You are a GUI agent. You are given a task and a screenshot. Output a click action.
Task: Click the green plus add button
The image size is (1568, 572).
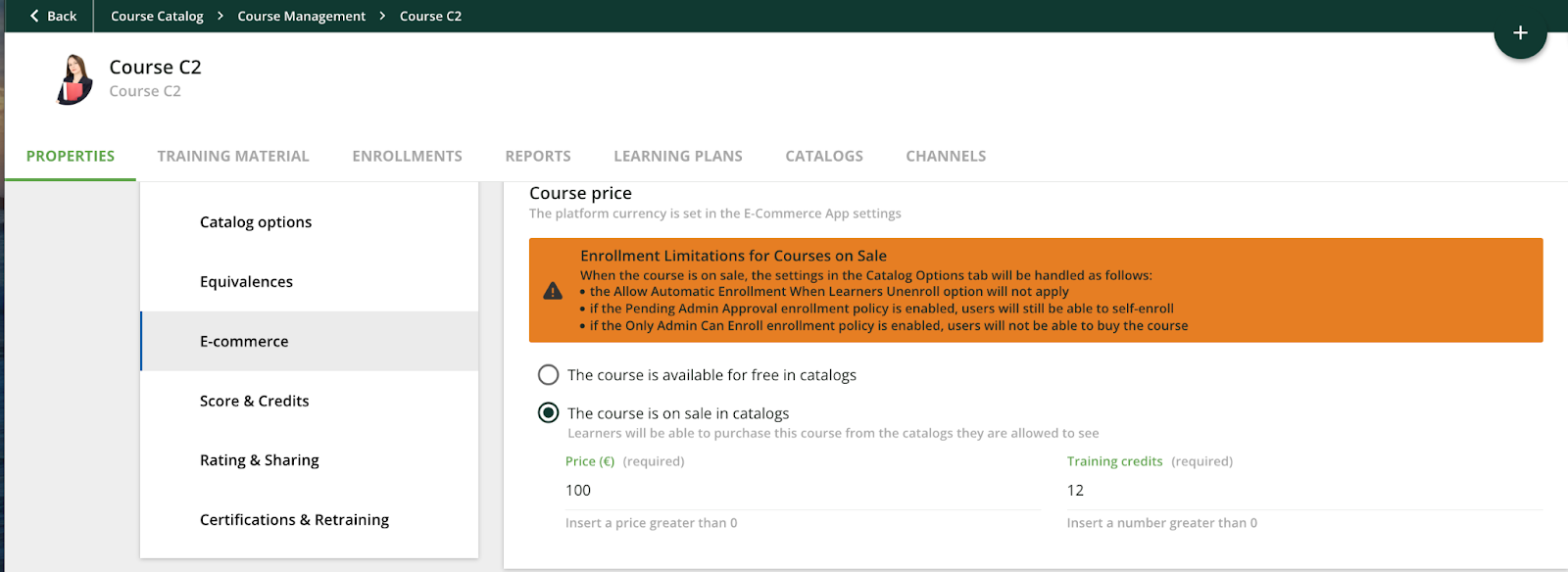click(x=1520, y=33)
